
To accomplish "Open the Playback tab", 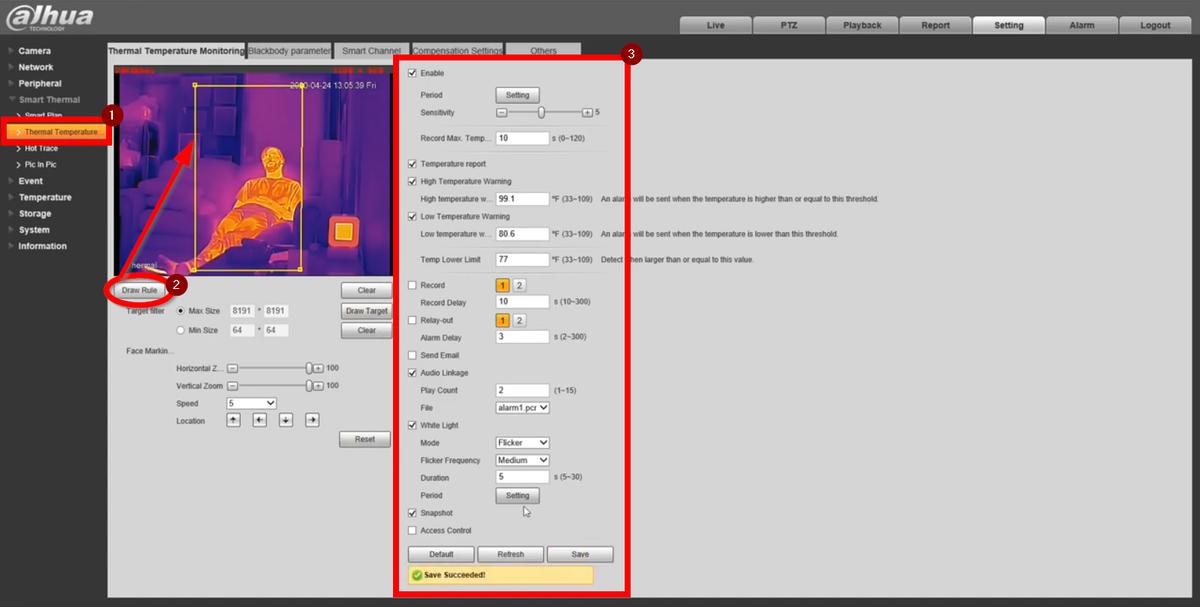I will (x=861, y=25).
